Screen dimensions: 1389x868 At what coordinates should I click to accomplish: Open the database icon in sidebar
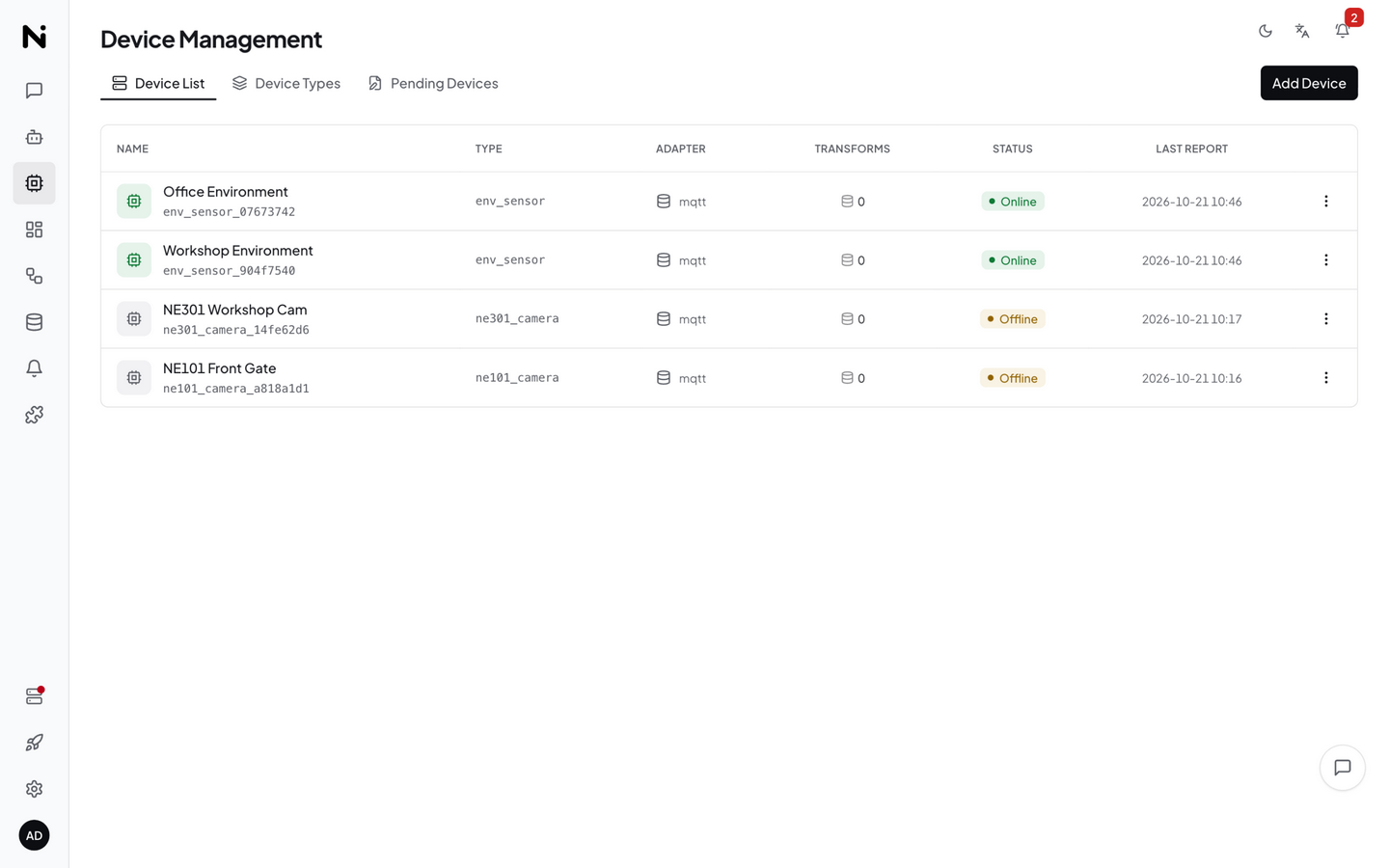coord(34,322)
